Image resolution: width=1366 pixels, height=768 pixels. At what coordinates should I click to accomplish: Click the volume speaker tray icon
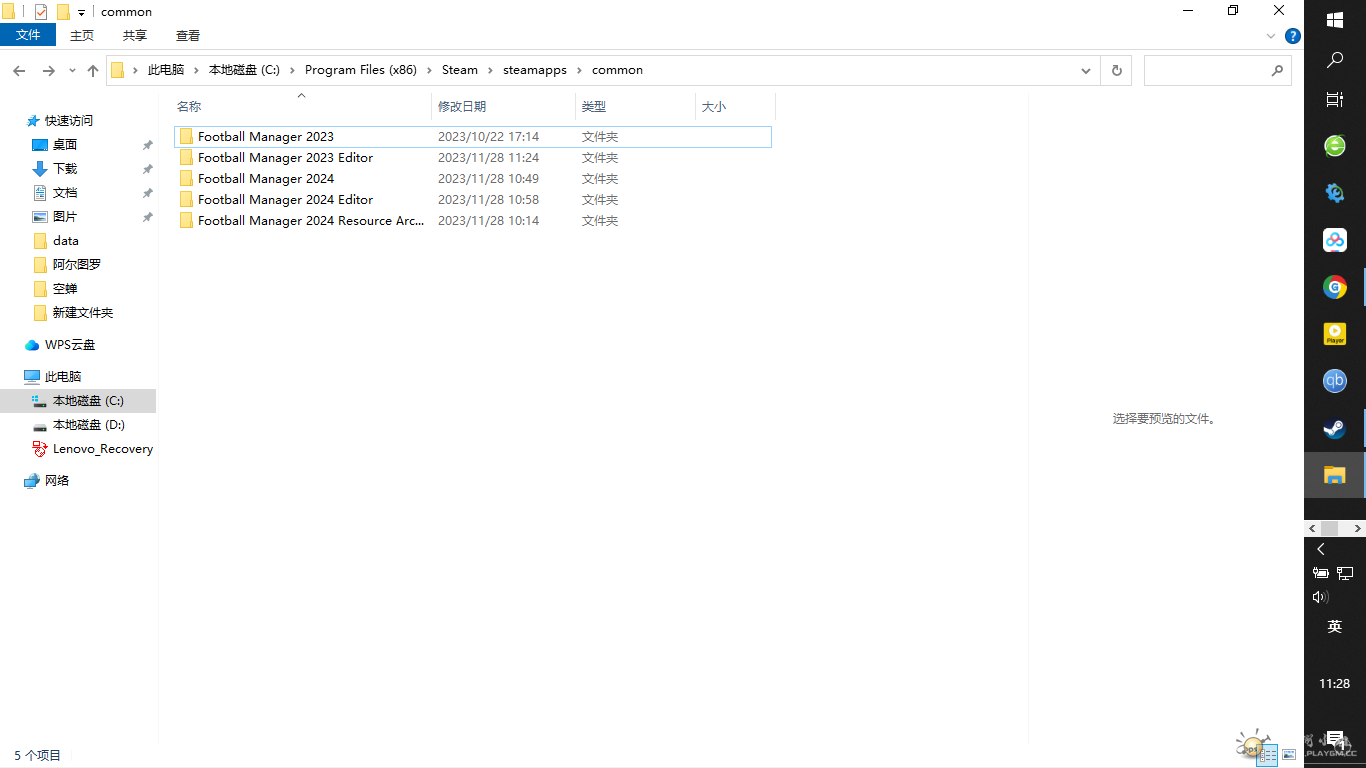tap(1320, 597)
